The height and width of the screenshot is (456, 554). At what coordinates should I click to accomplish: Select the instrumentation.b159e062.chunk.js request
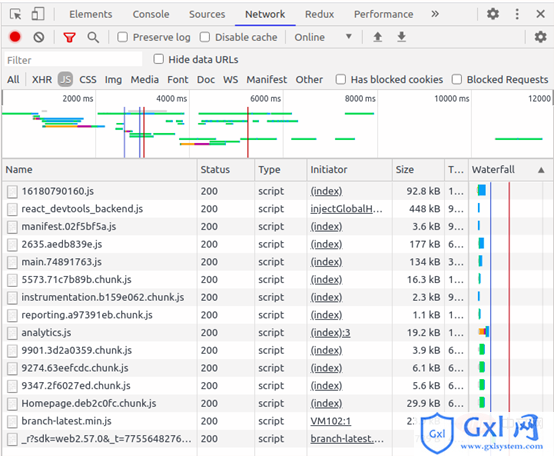click(102, 297)
